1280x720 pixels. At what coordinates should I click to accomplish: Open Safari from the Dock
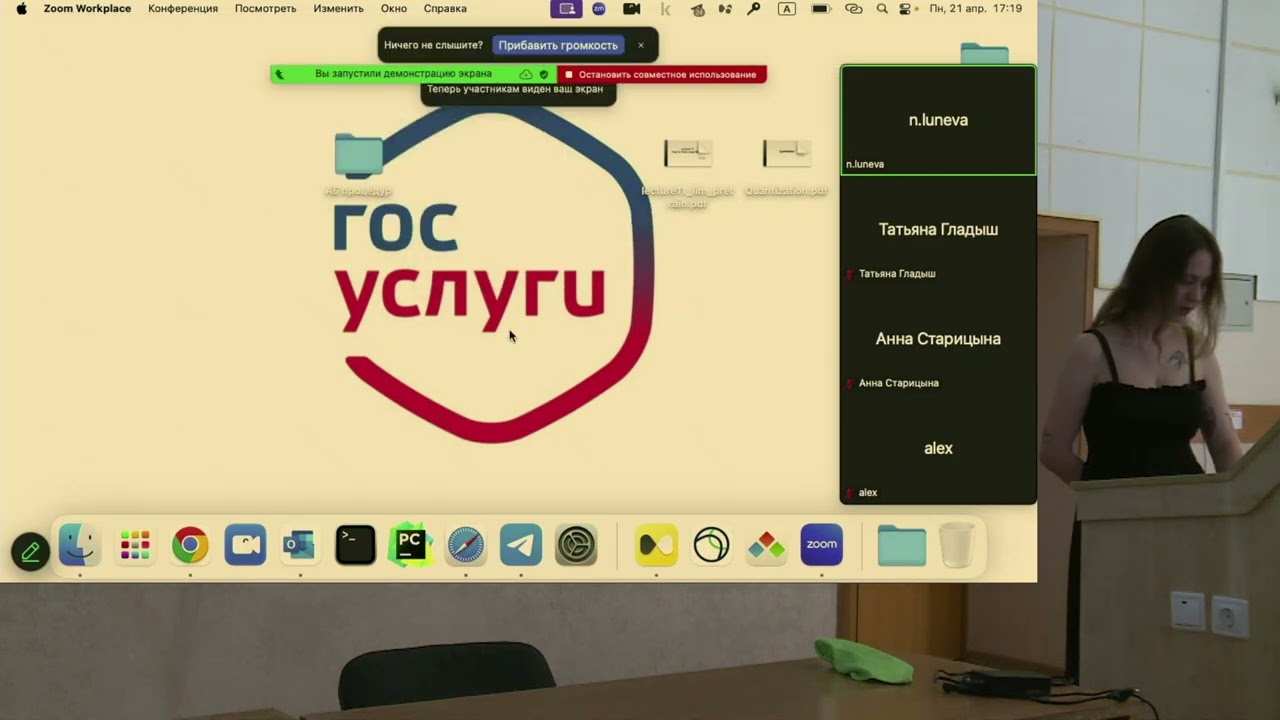pos(465,545)
